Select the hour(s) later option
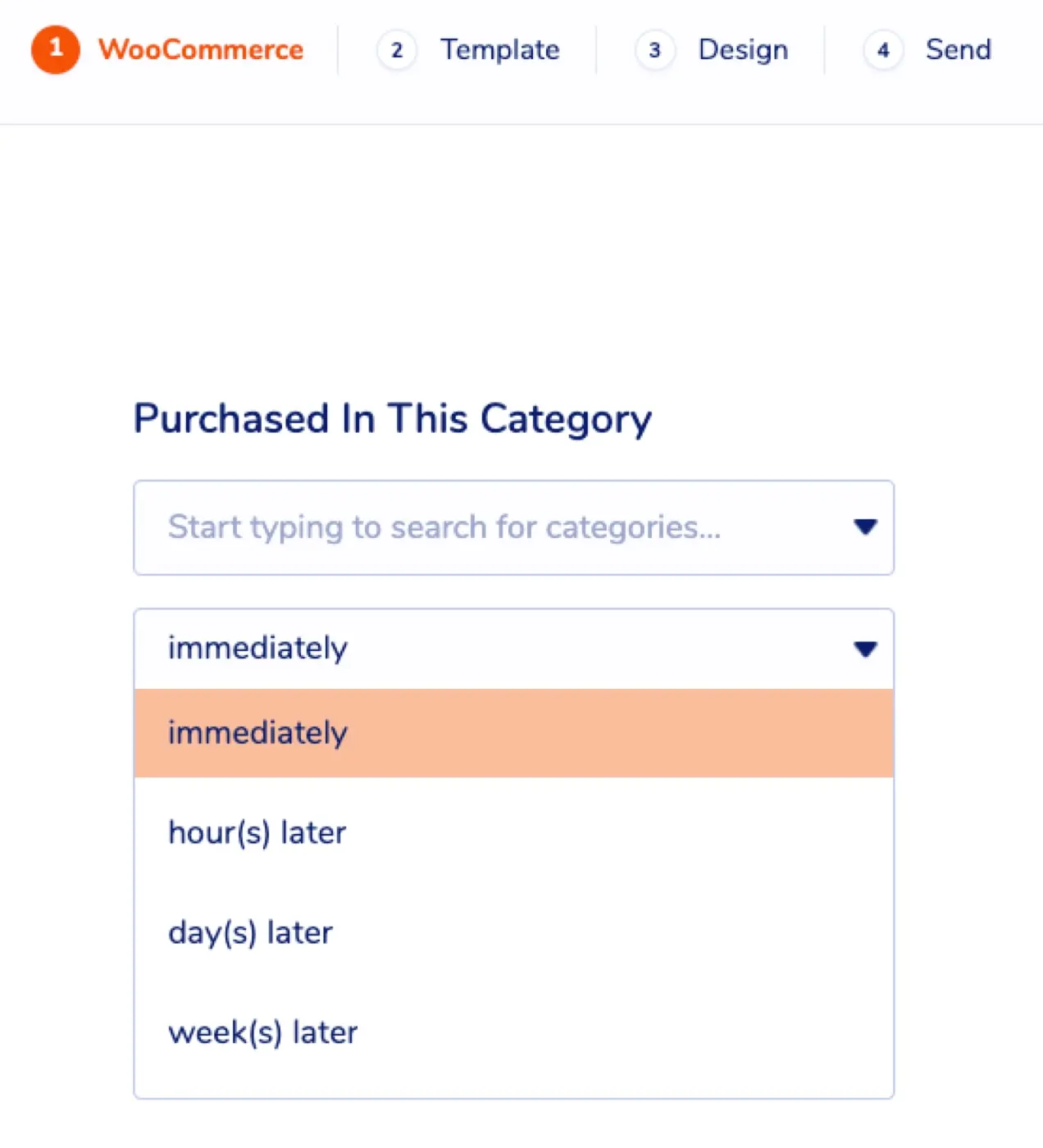Screen dimensions: 1043x1148 pyautogui.click(x=513, y=832)
